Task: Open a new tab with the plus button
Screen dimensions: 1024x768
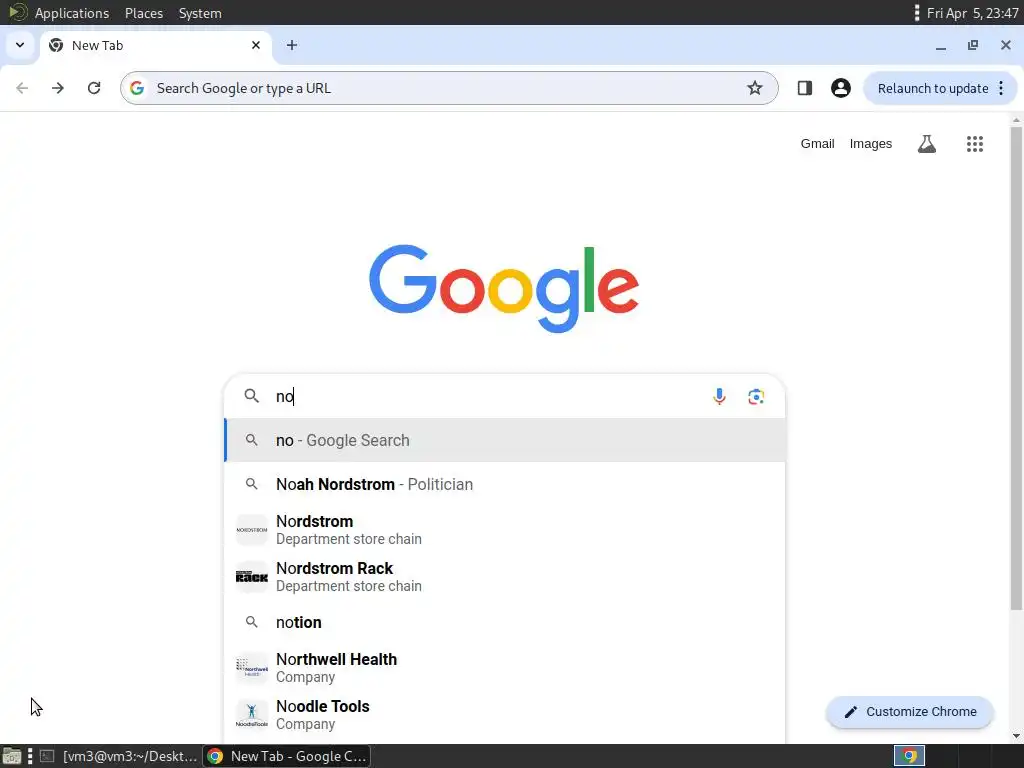Action: (x=292, y=45)
